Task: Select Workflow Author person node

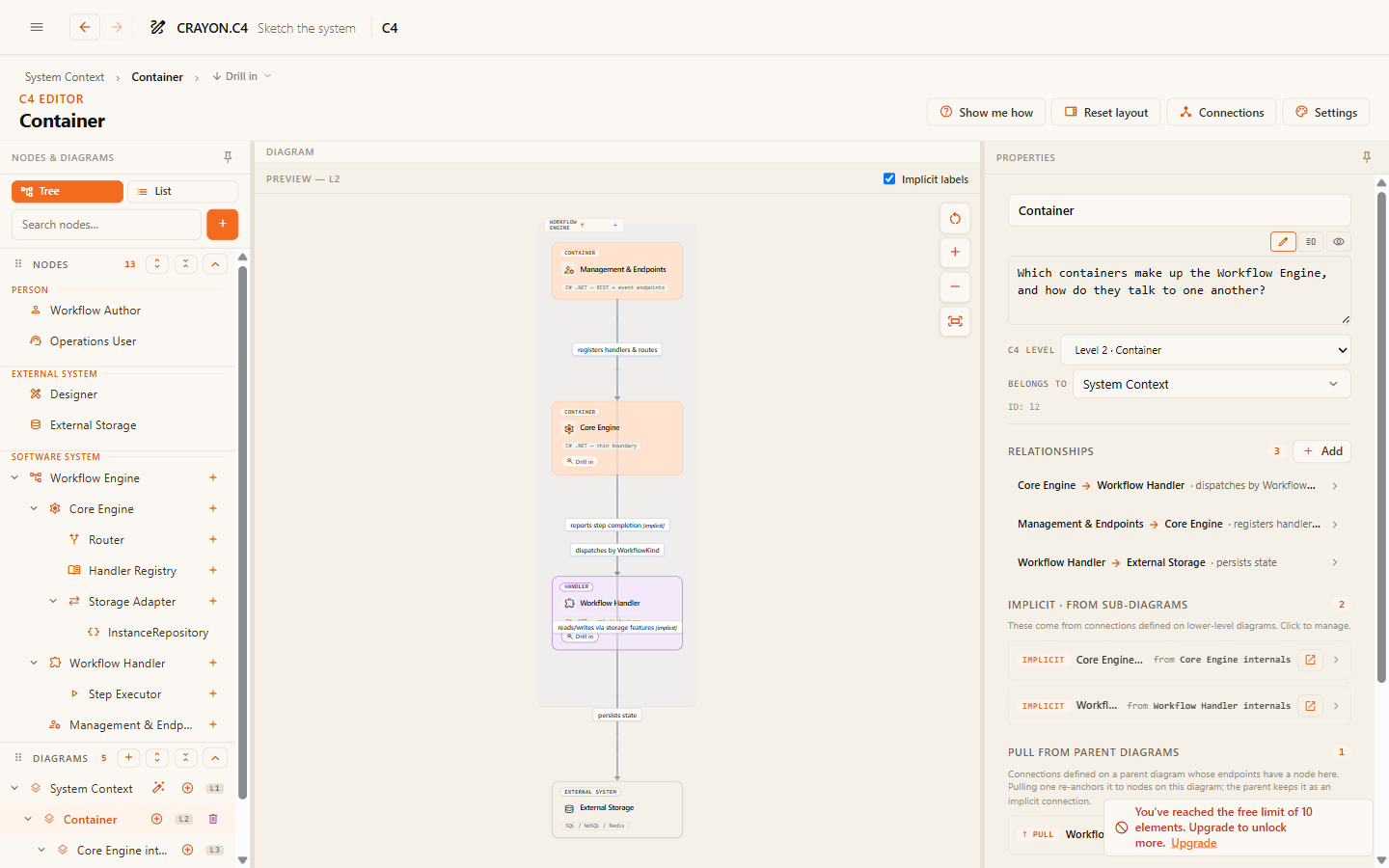Action: pos(95,310)
